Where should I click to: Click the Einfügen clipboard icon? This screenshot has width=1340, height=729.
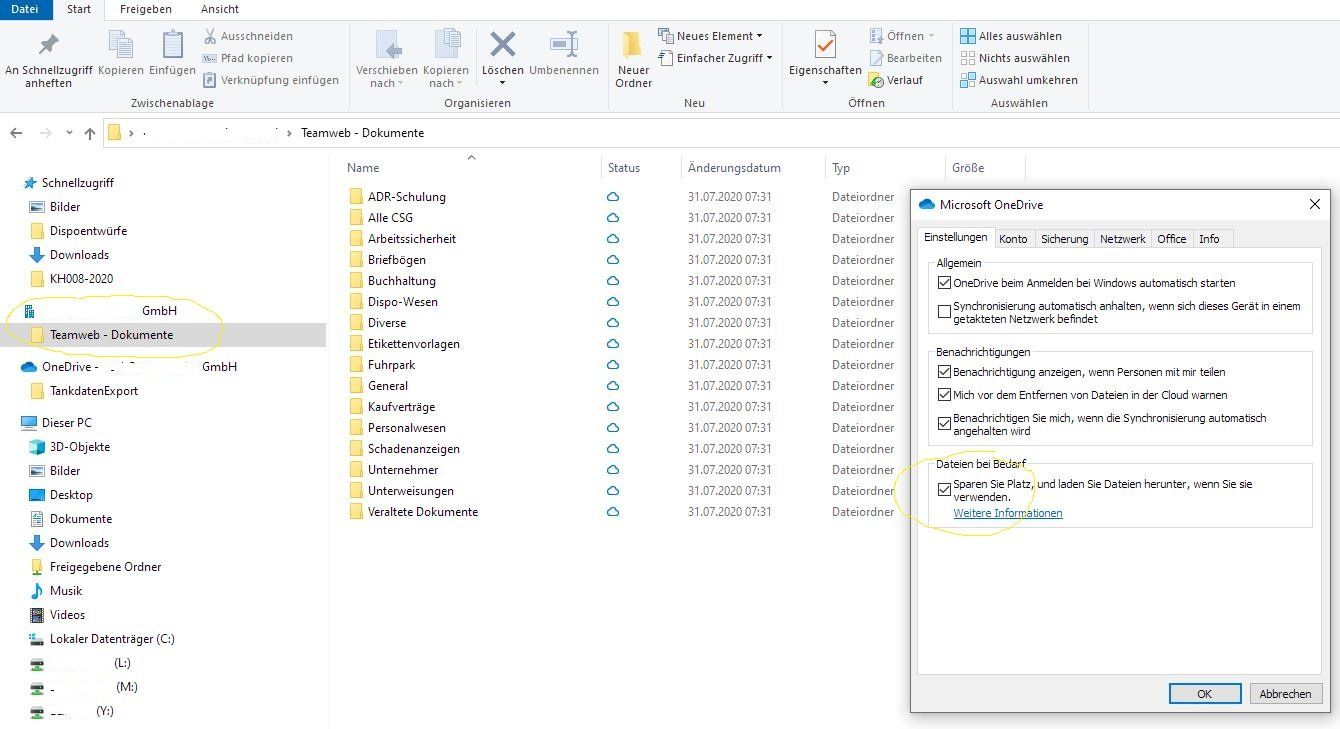tap(172, 46)
